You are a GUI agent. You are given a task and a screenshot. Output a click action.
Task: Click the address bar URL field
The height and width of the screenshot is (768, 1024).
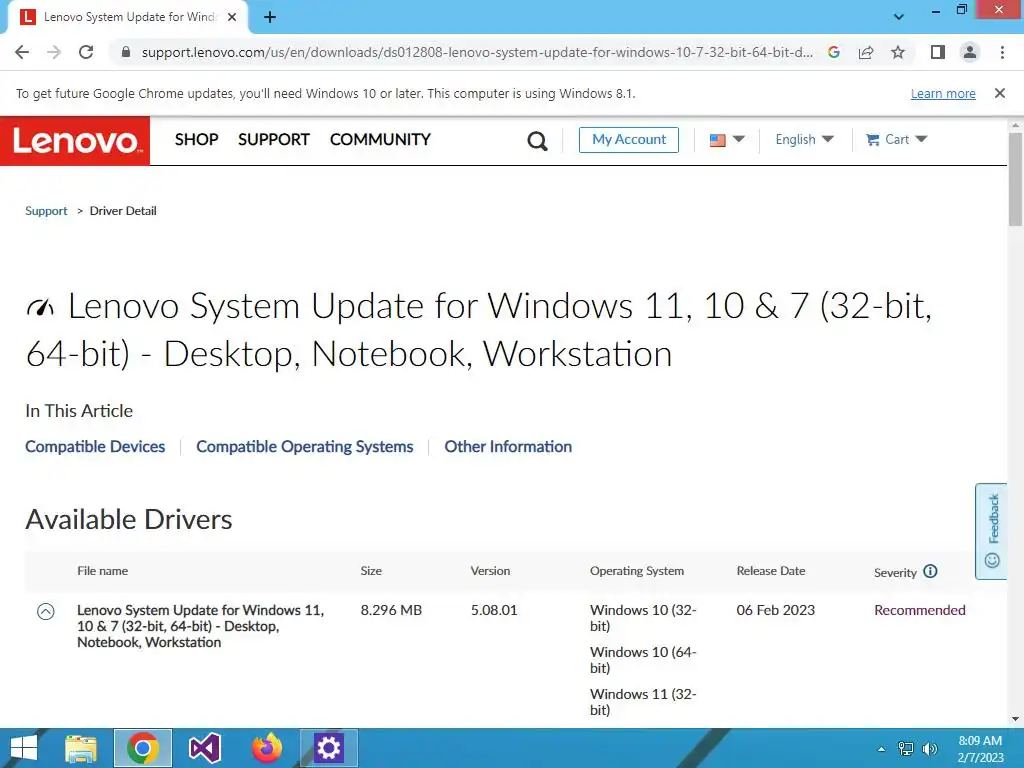click(477, 52)
